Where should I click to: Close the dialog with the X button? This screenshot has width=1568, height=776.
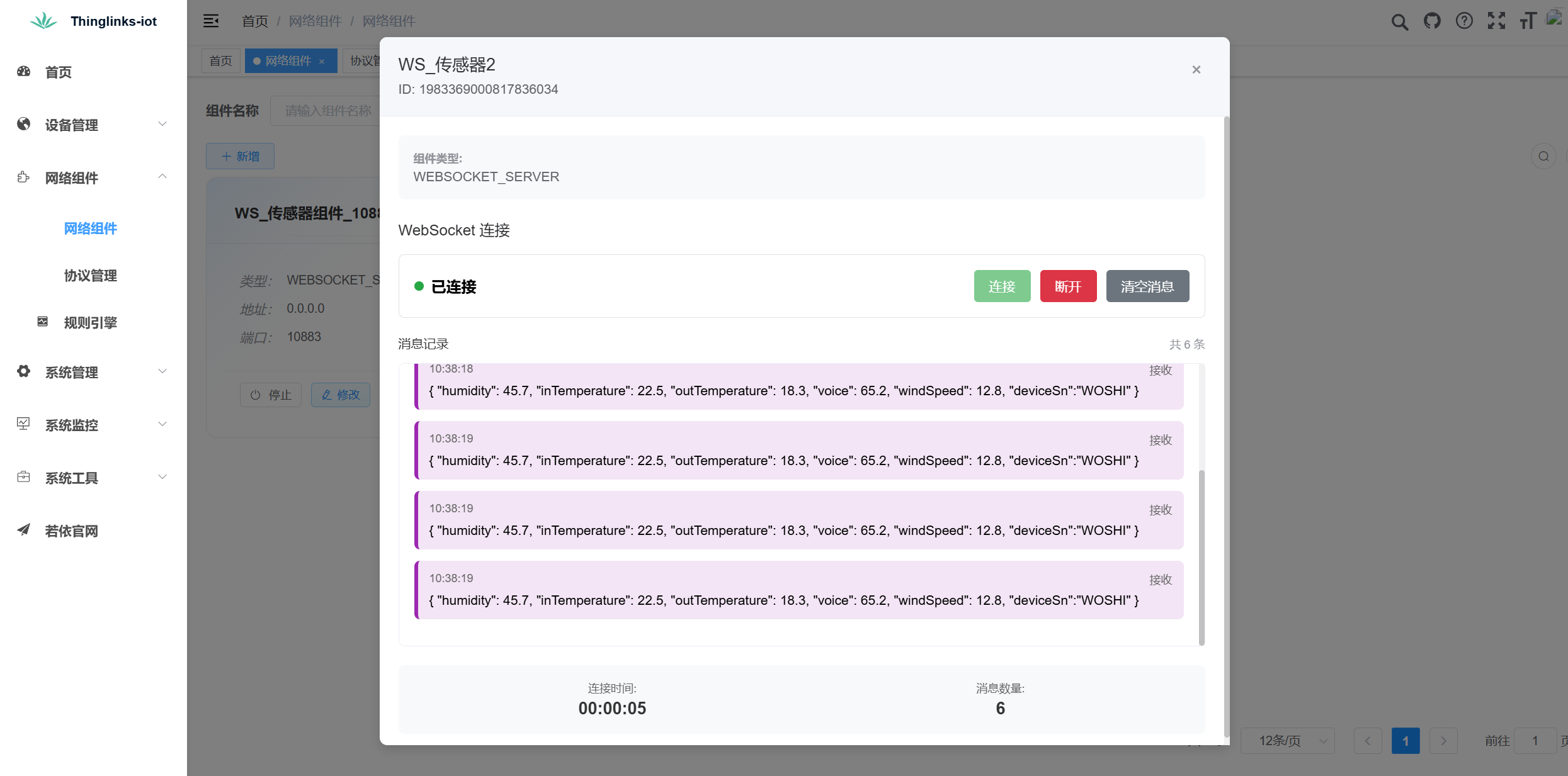pyautogui.click(x=1196, y=69)
